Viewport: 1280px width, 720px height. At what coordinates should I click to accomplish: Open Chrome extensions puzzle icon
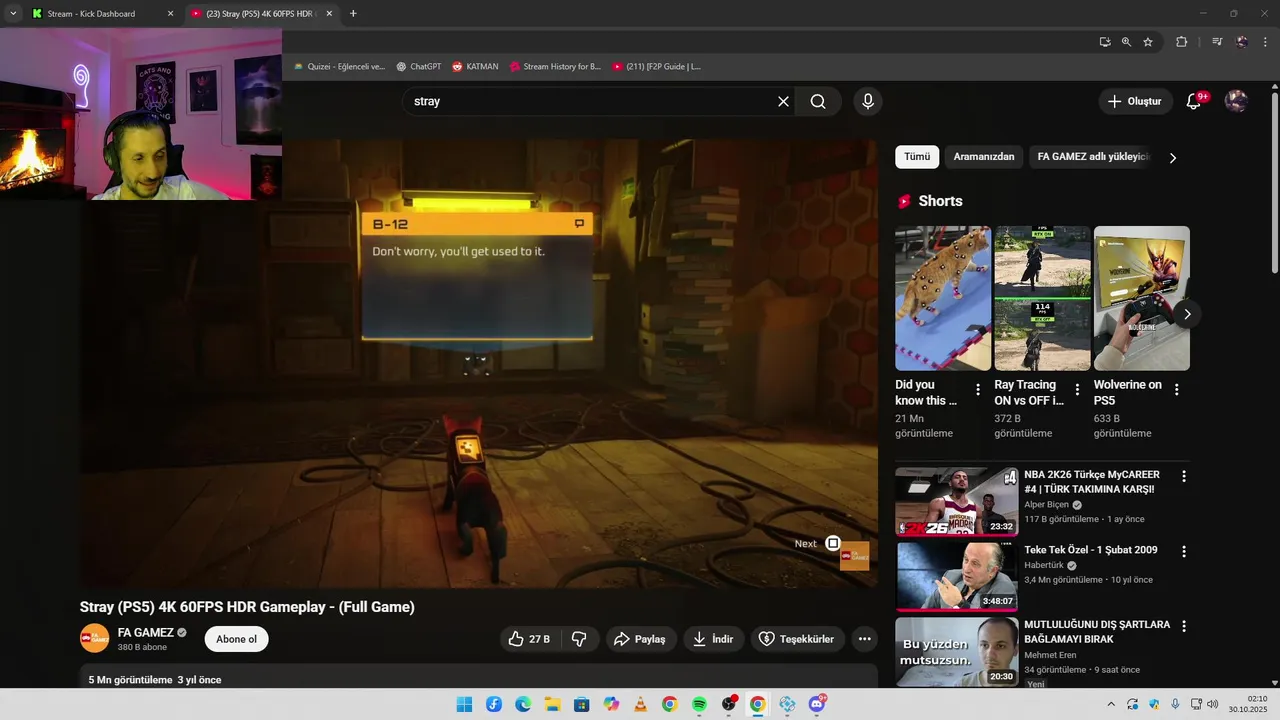click(x=1182, y=42)
